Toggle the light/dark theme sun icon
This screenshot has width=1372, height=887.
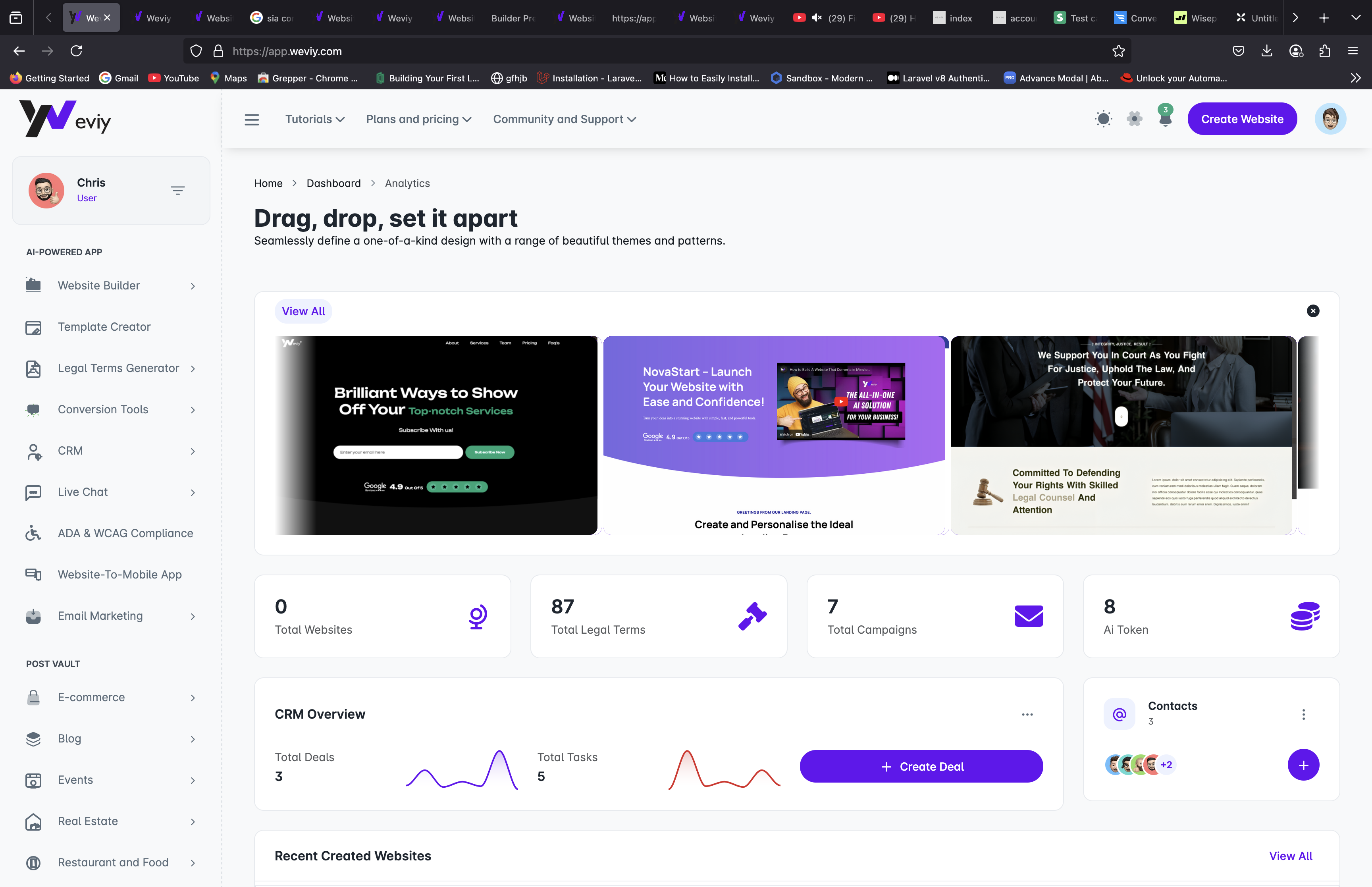pyautogui.click(x=1103, y=119)
